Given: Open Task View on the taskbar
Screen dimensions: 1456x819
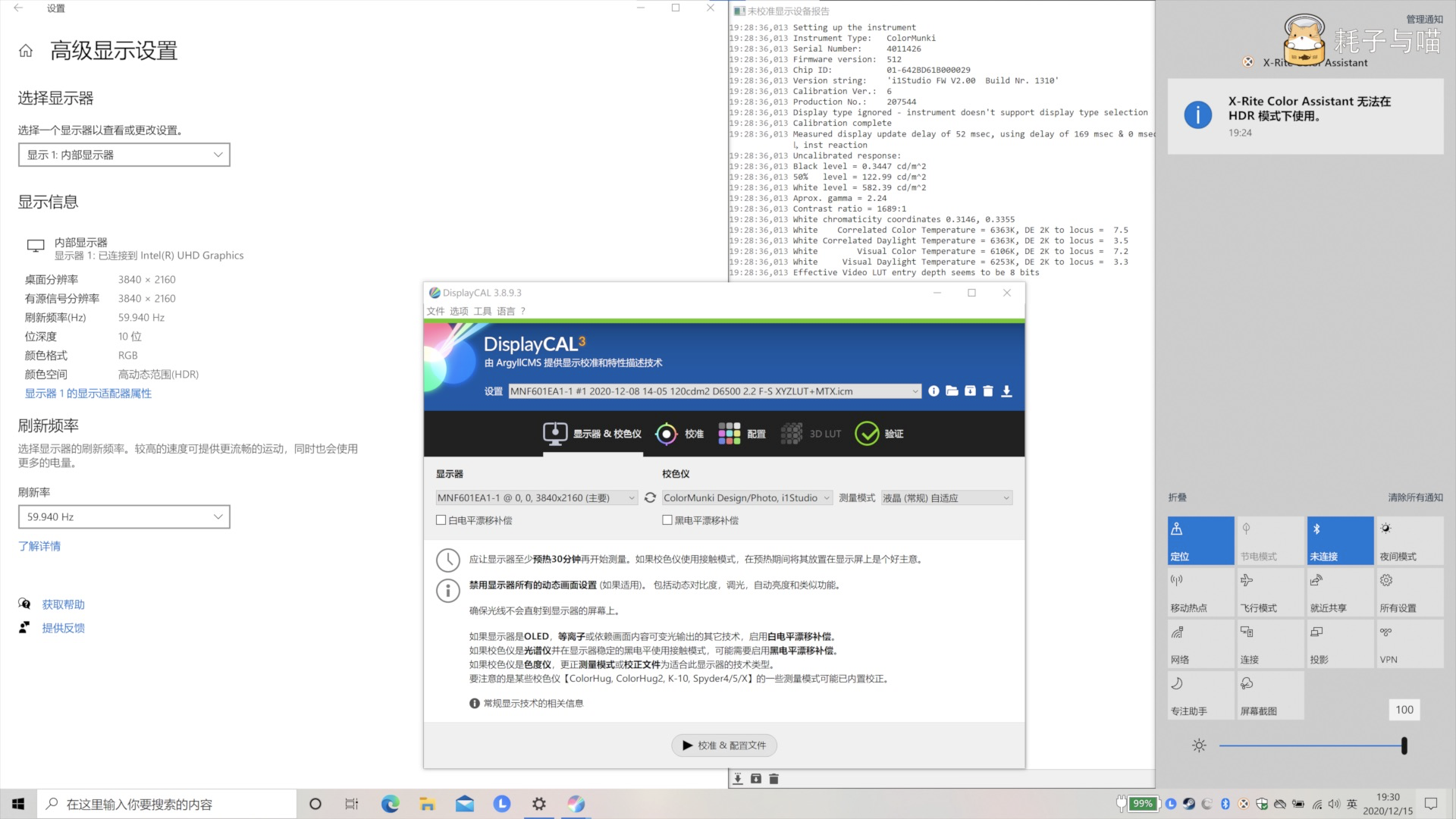Looking at the screenshot, I should (352, 804).
